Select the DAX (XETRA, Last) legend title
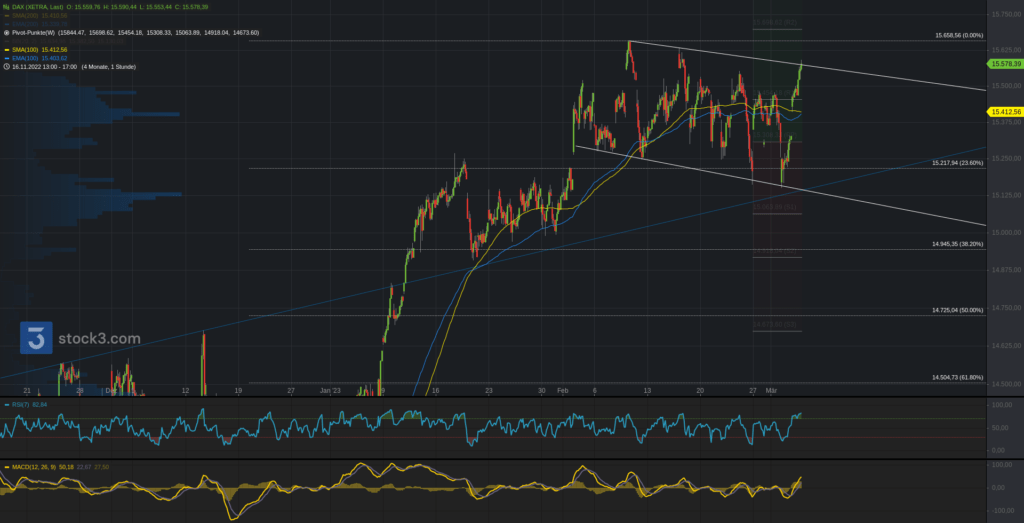Viewport: 1024px width, 523px height. [x=37, y=7]
